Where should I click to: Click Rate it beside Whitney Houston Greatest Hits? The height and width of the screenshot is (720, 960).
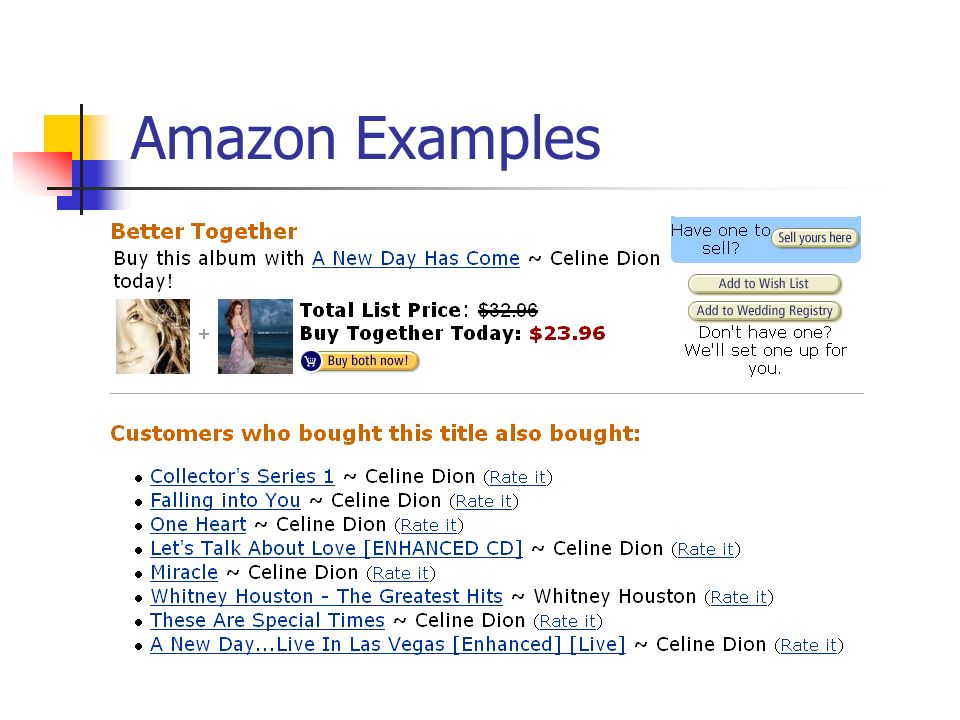point(738,597)
